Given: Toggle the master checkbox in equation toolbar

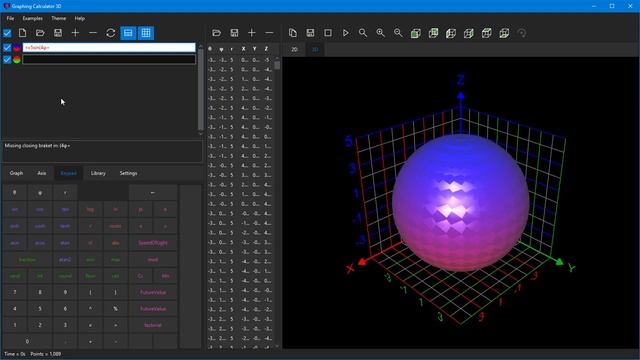Looking at the screenshot, I should click(x=7, y=33).
